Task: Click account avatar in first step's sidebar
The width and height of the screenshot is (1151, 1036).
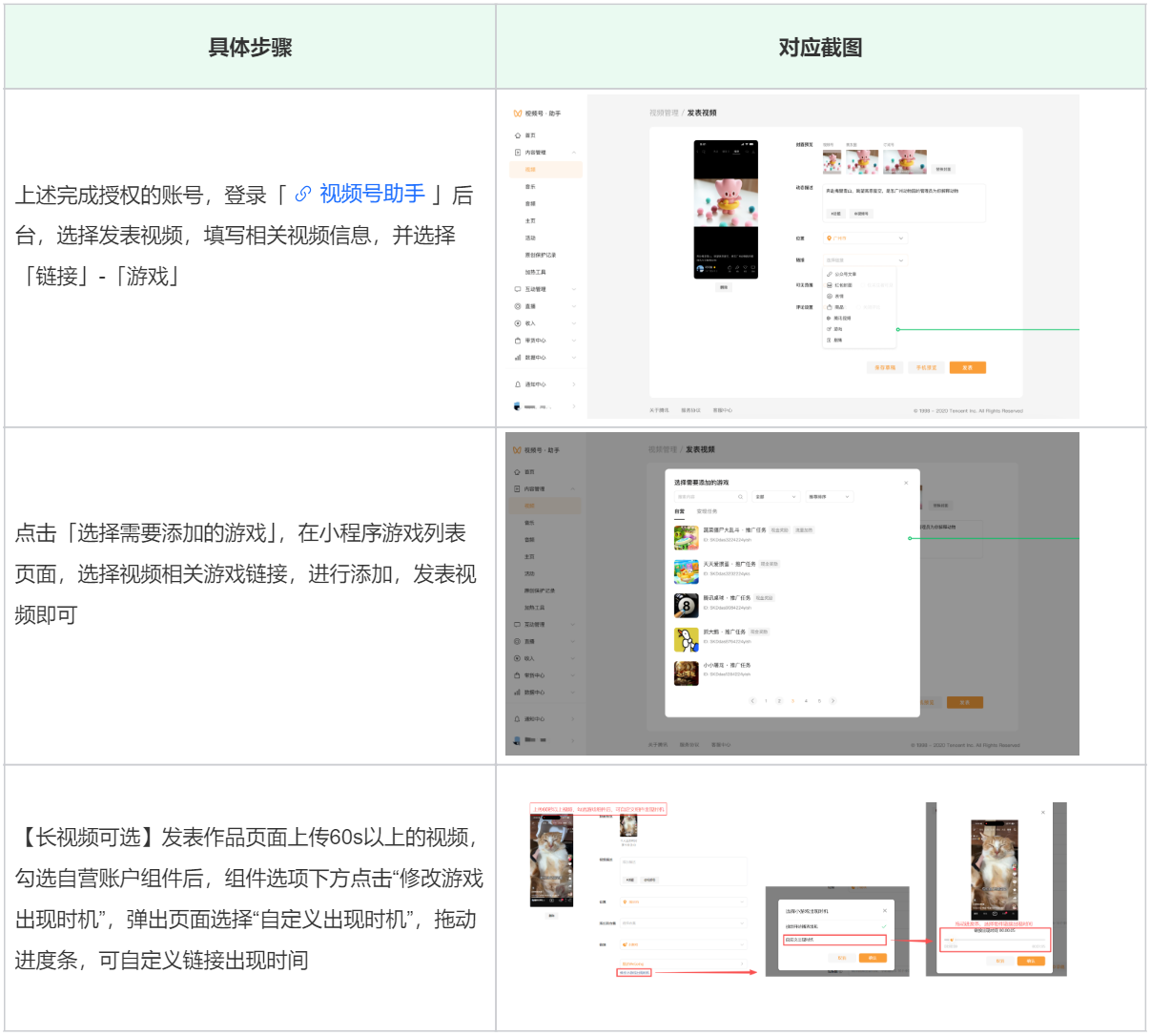Action: (517, 406)
